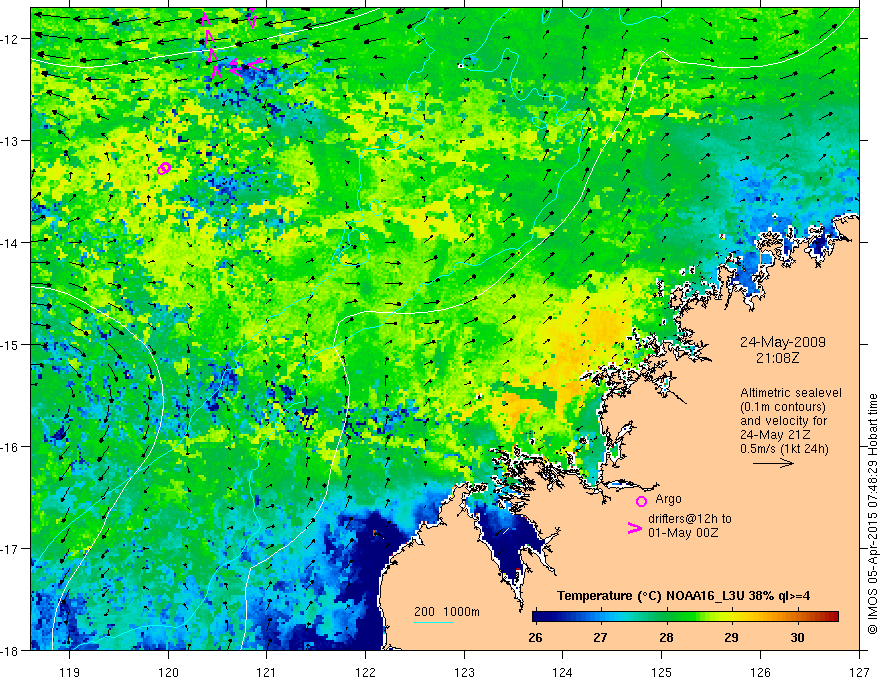Click the longitude axis label '122'
The image size is (880, 680).
[x=365, y=672]
